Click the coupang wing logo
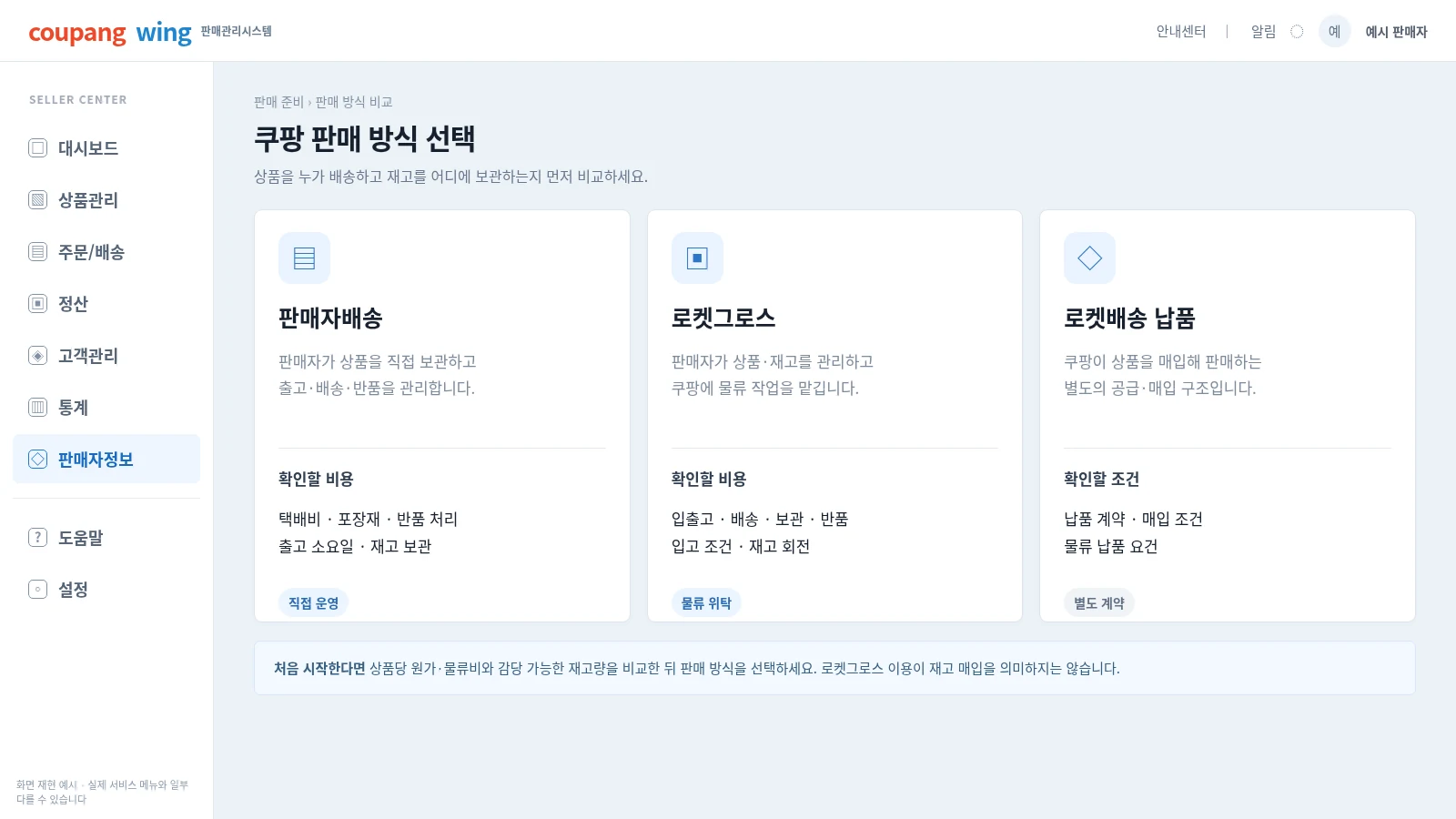1456x819 pixels. pyautogui.click(x=110, y=33)
